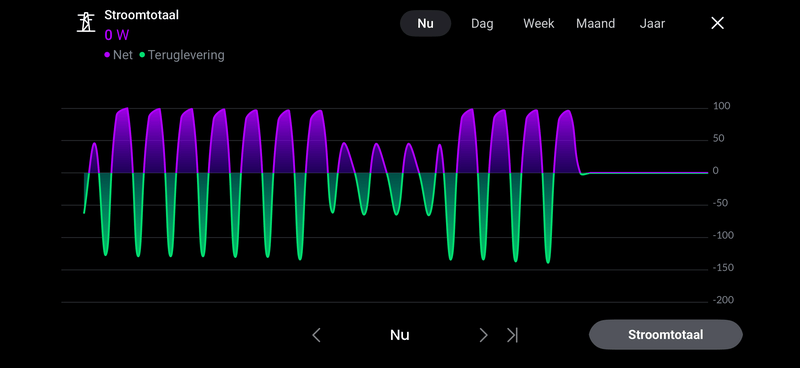
Task: Click the 100 axis label
Action: tap(722, 107)
